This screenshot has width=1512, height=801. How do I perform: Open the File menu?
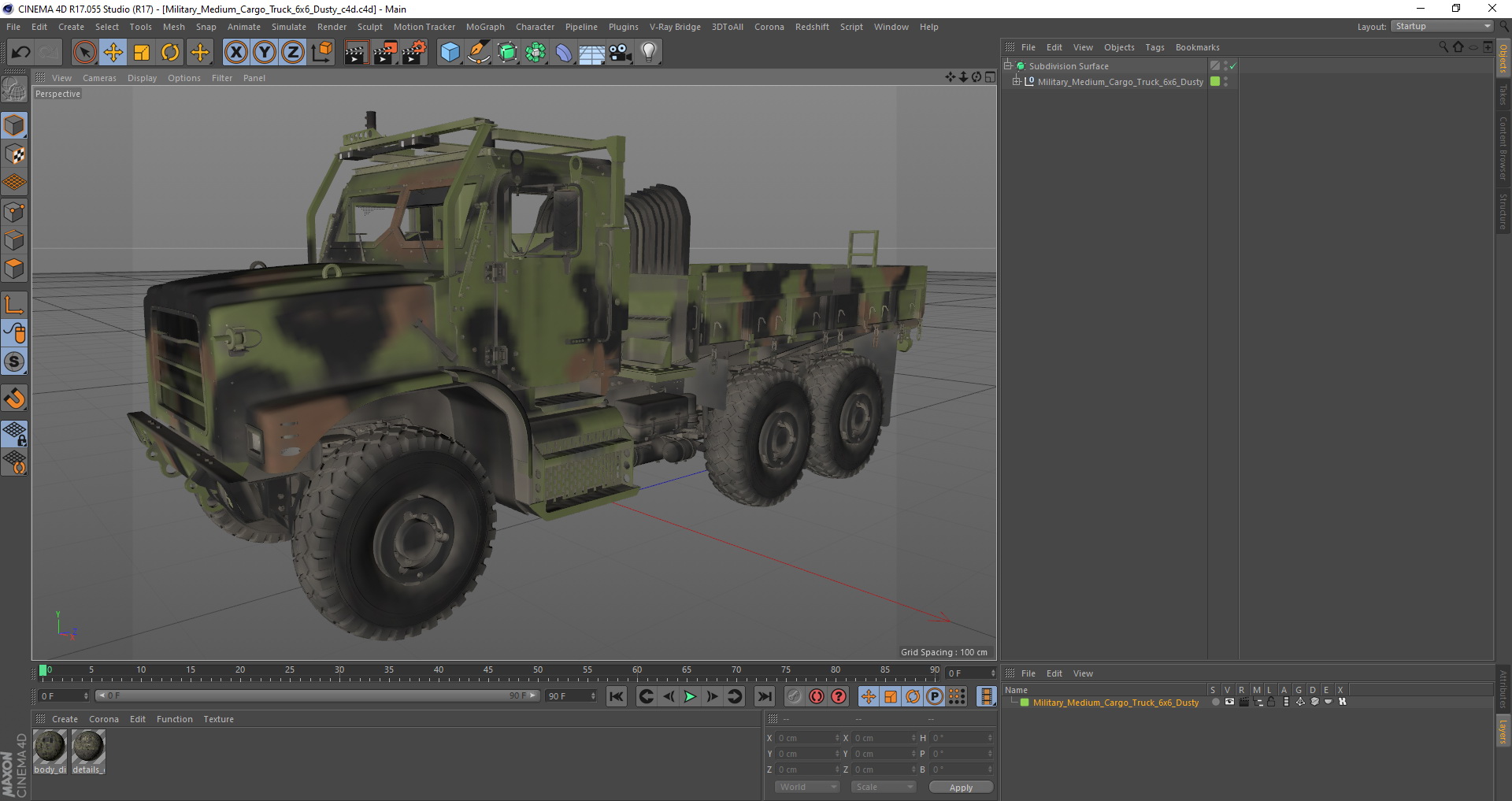click(x=13, y=27)
